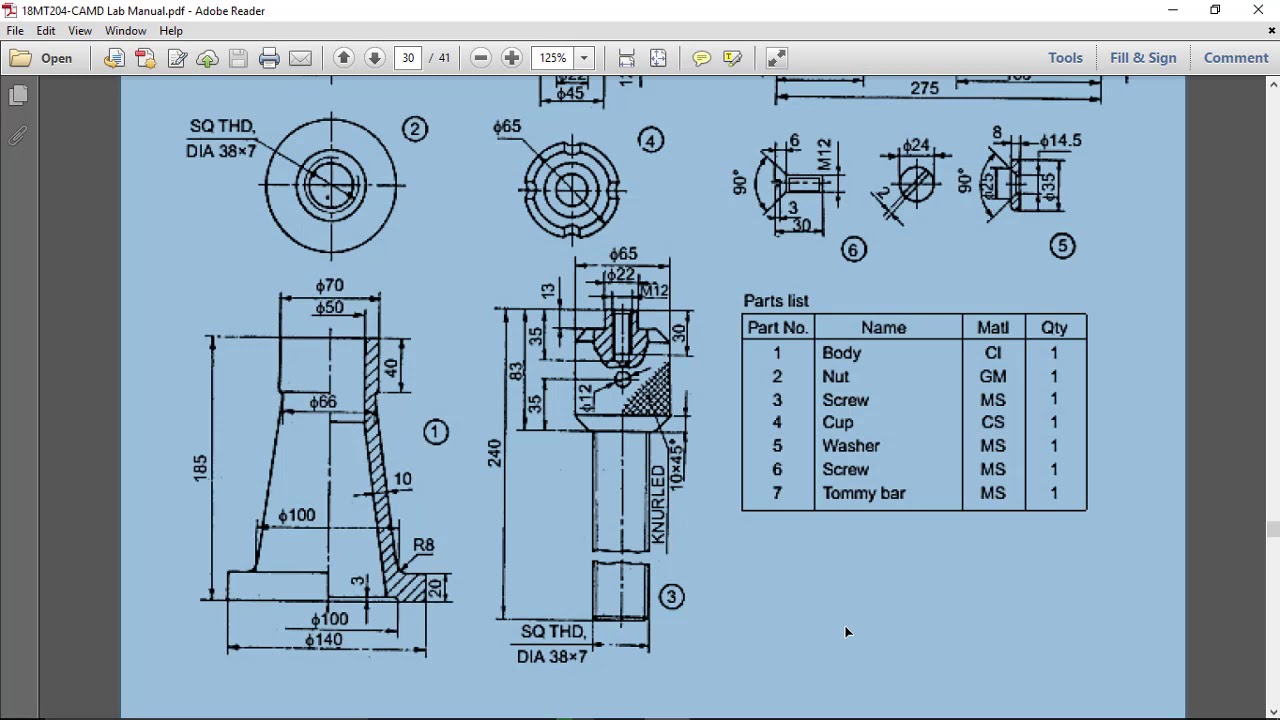The width and height of the screenshot is (1280, 720).
Task: Click the "Matl" column header
Action: [x=993, y=328]
